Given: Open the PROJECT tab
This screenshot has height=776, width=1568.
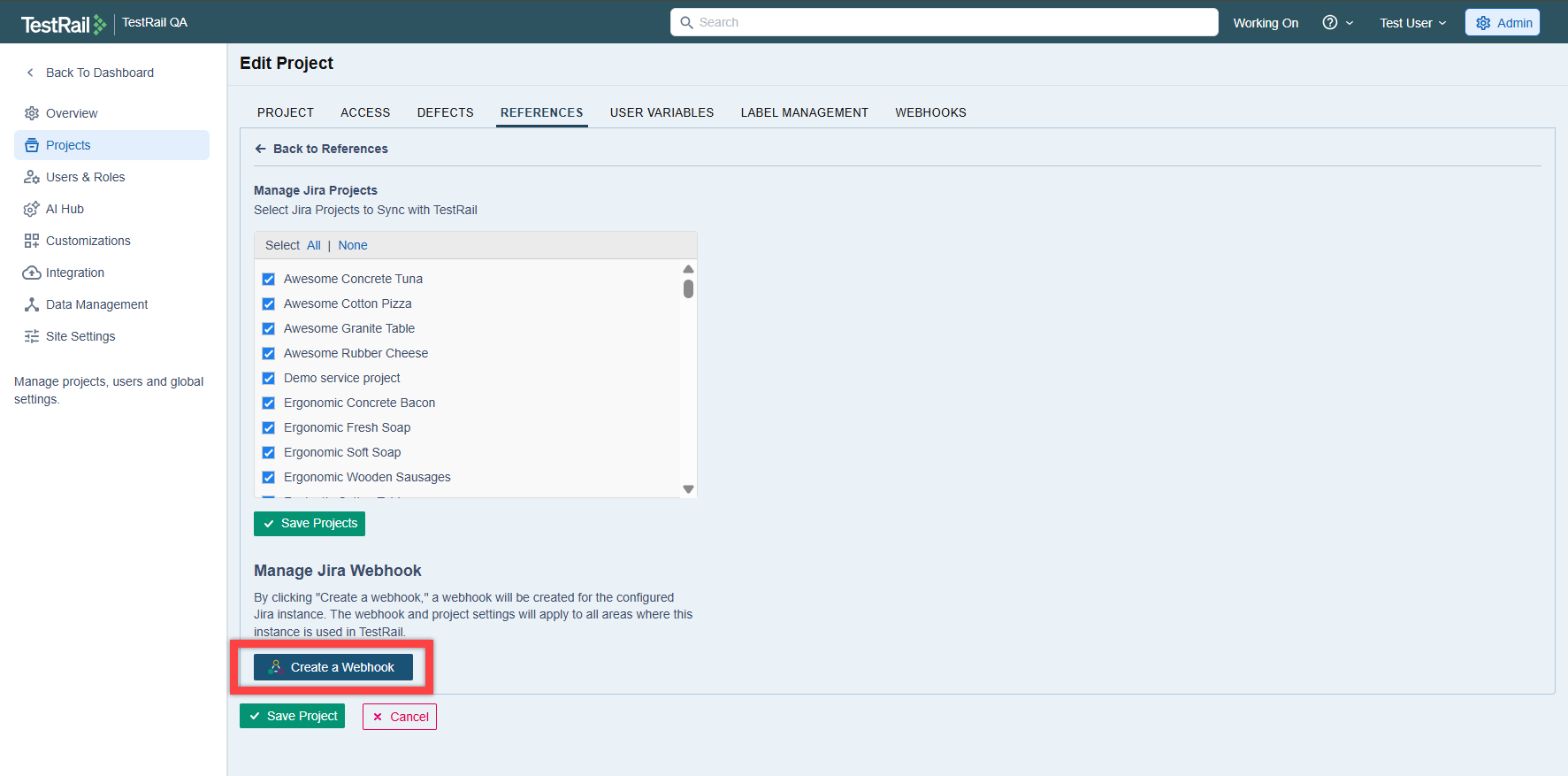Looking at the screenshot, I should pyautogui.click(x=286, y=112).
